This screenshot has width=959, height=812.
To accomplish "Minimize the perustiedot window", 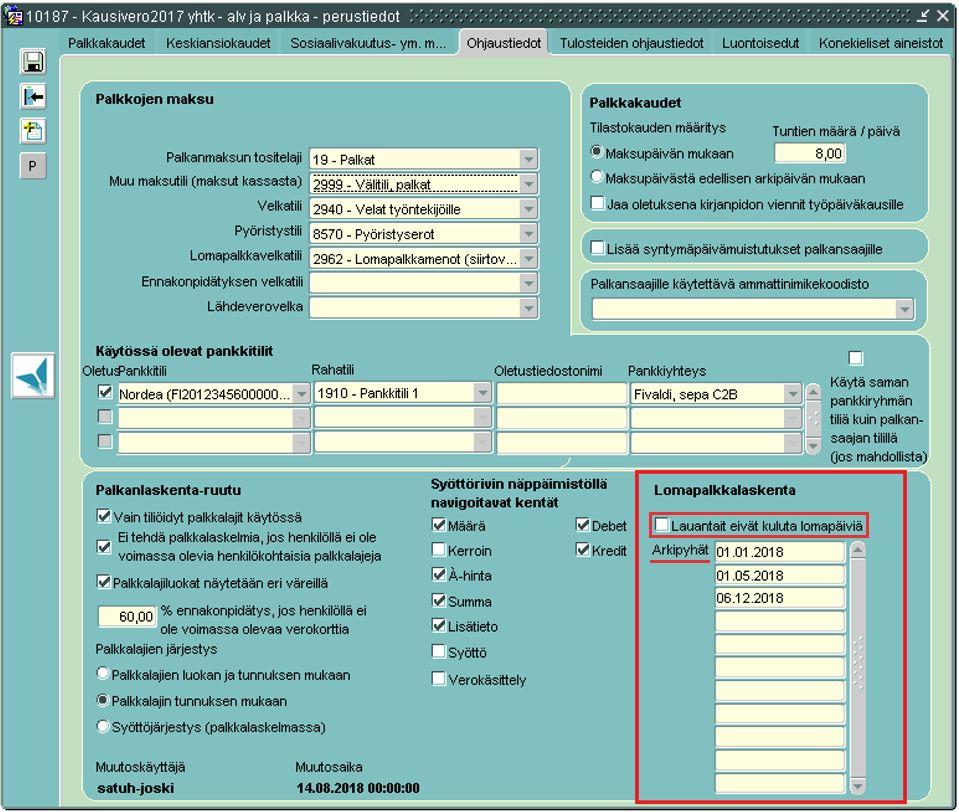I will click(x=923, y=16).
